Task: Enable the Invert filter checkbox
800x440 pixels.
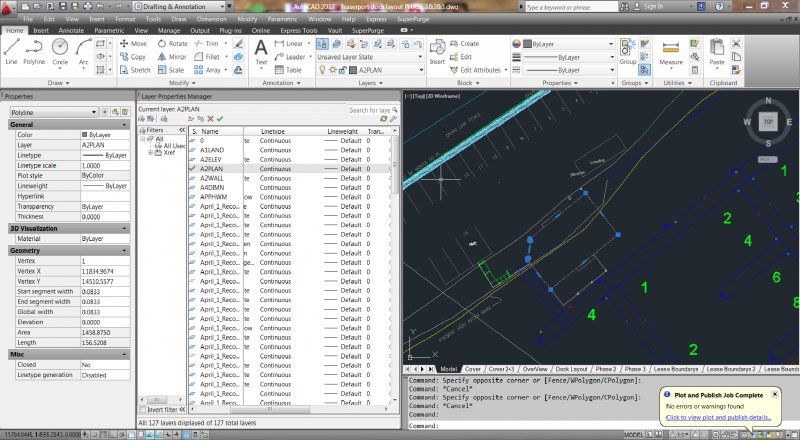Action: (141, 409)
